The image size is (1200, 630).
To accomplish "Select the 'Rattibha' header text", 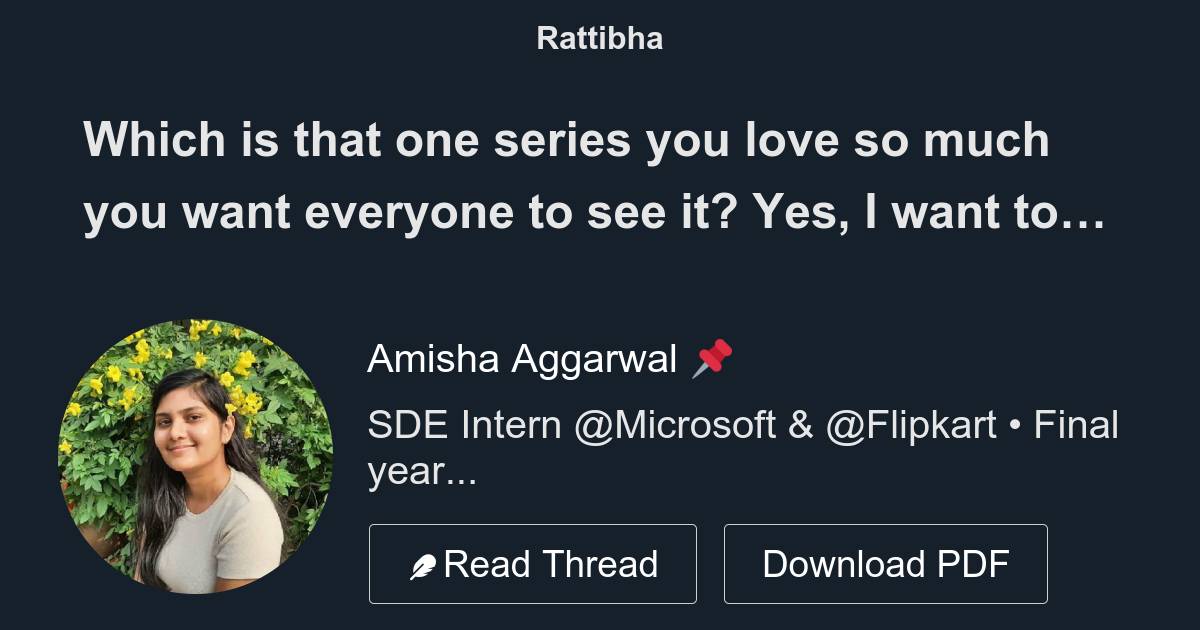I will [599, 38].
